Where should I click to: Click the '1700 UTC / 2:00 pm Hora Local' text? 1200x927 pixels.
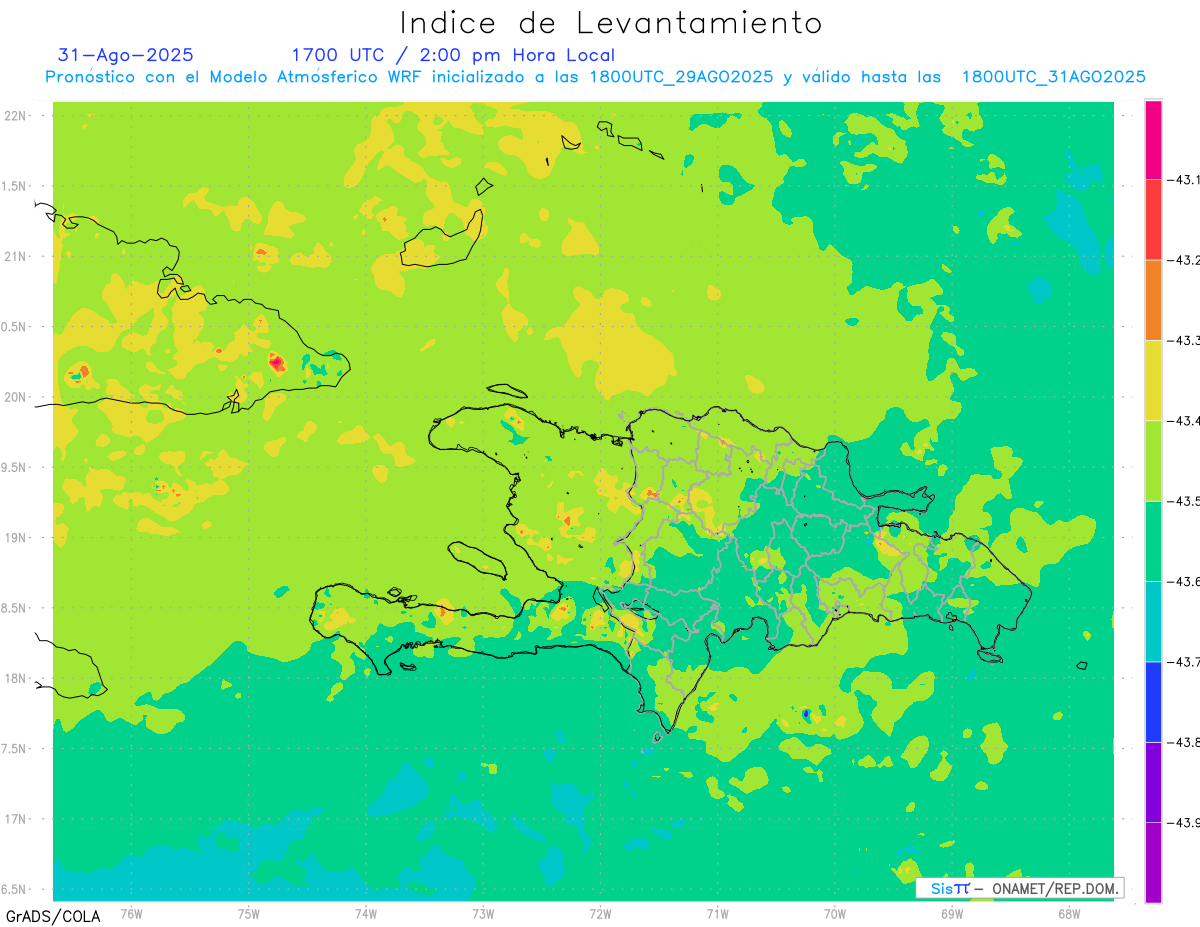[x=453, y=55]
